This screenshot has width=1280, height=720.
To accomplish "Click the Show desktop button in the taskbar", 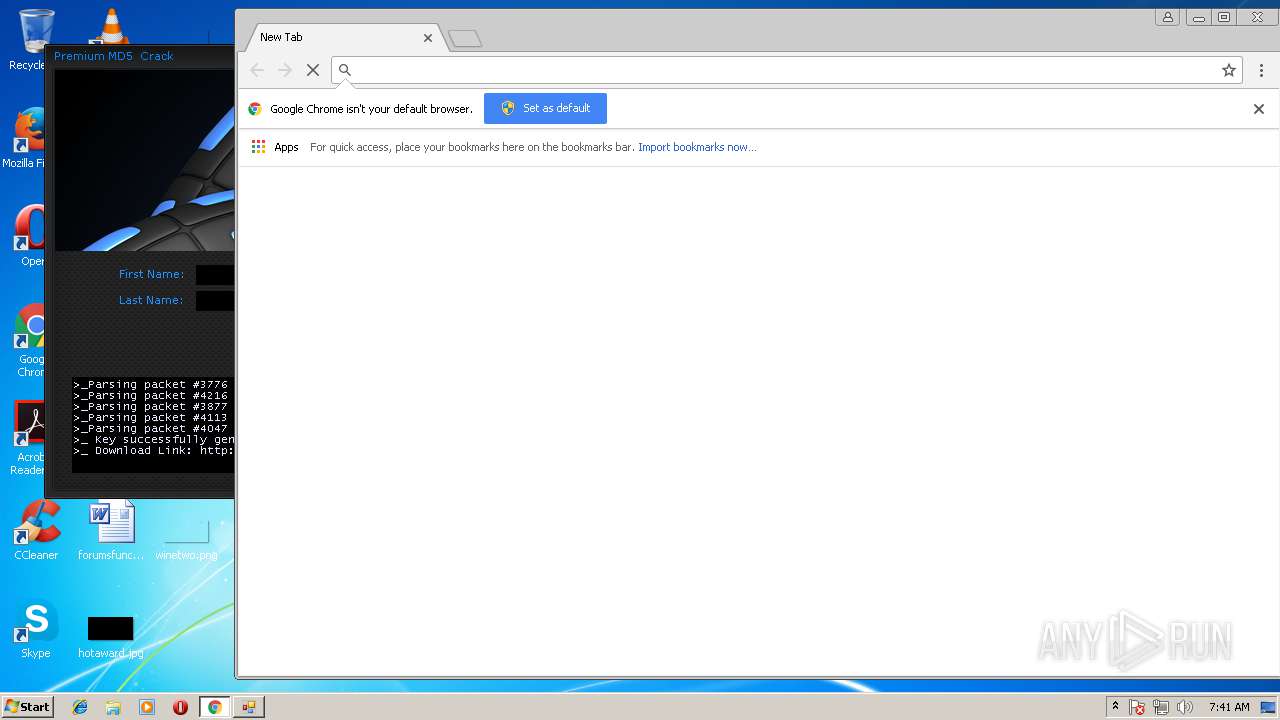I will tap(1270, 707).
